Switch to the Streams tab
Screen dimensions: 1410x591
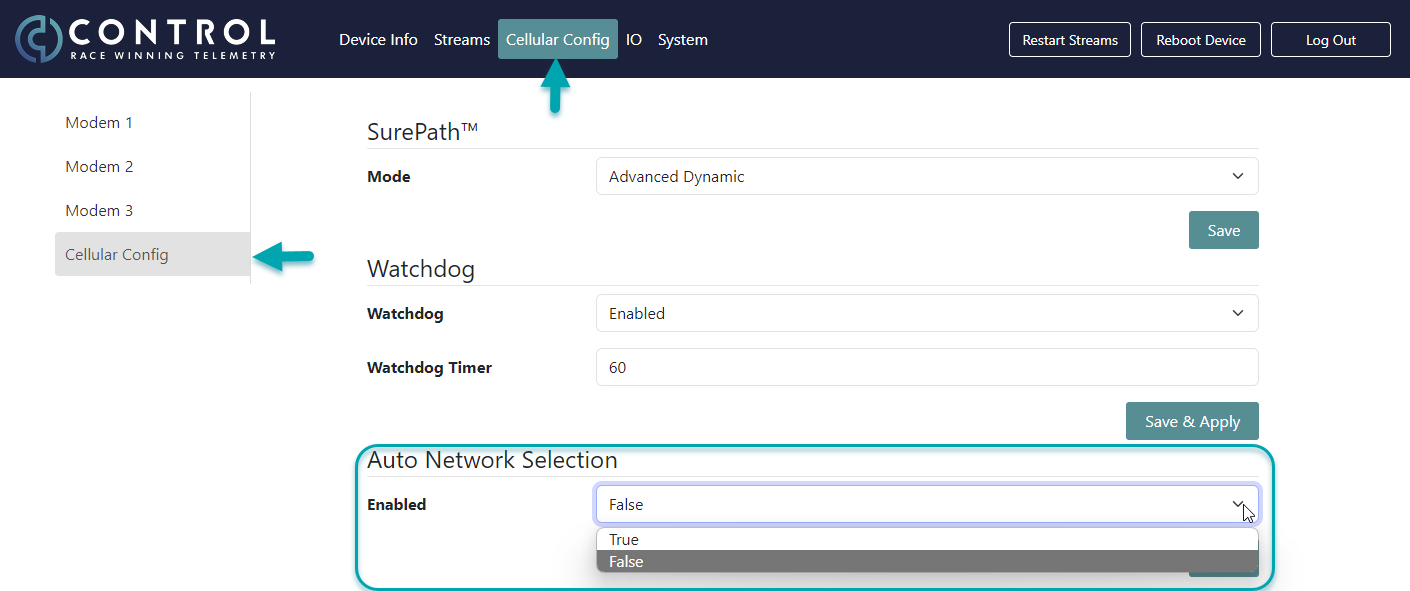click(462, 40)
